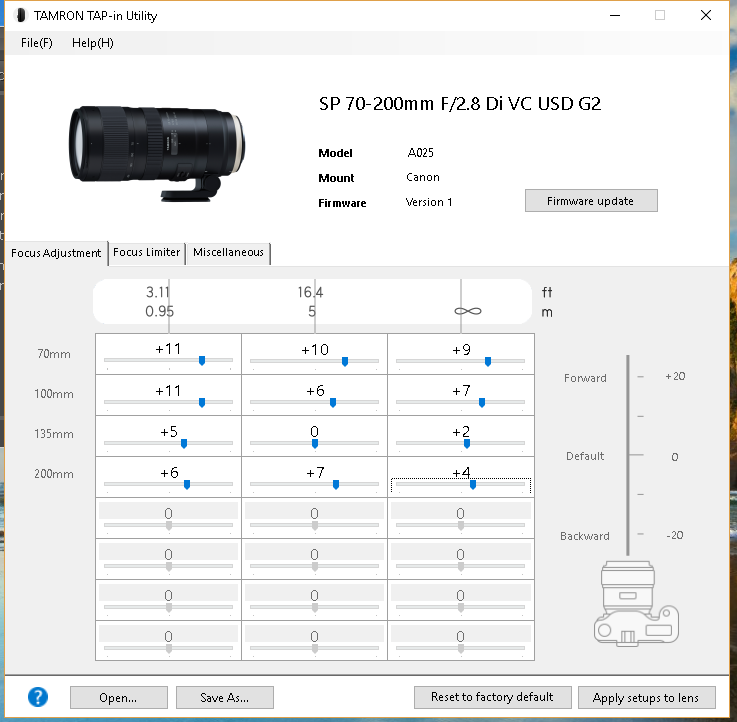Click the +20 scale value
Screen dimensions: 737x722
[x=675, y=377]
